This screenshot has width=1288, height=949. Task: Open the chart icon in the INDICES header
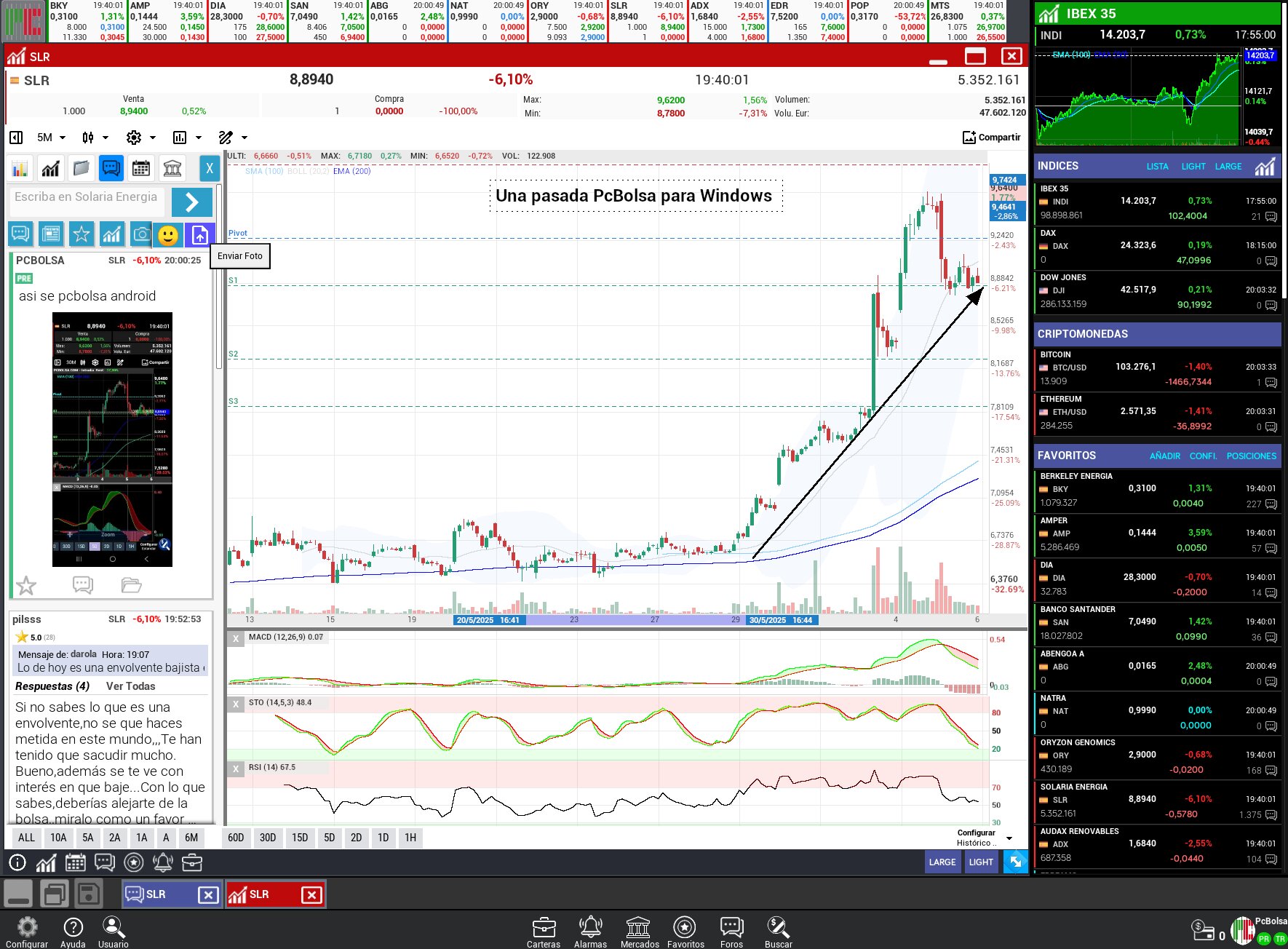click(x=1265, y=167)
